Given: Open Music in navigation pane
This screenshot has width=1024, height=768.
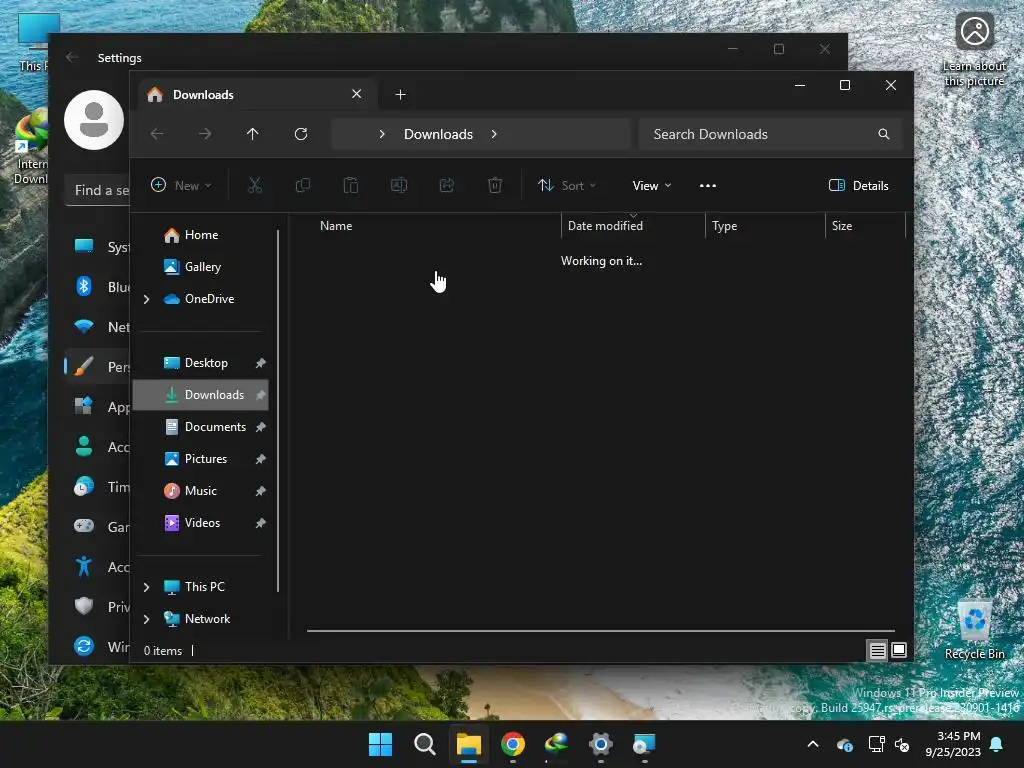Looking at the screenshot, I should [x=200, y=491].
